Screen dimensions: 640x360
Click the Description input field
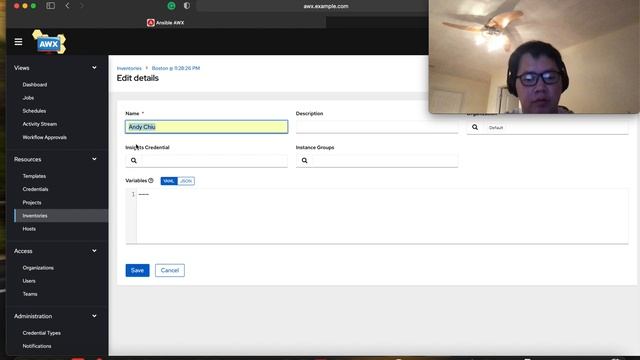(x=377, y=127)
